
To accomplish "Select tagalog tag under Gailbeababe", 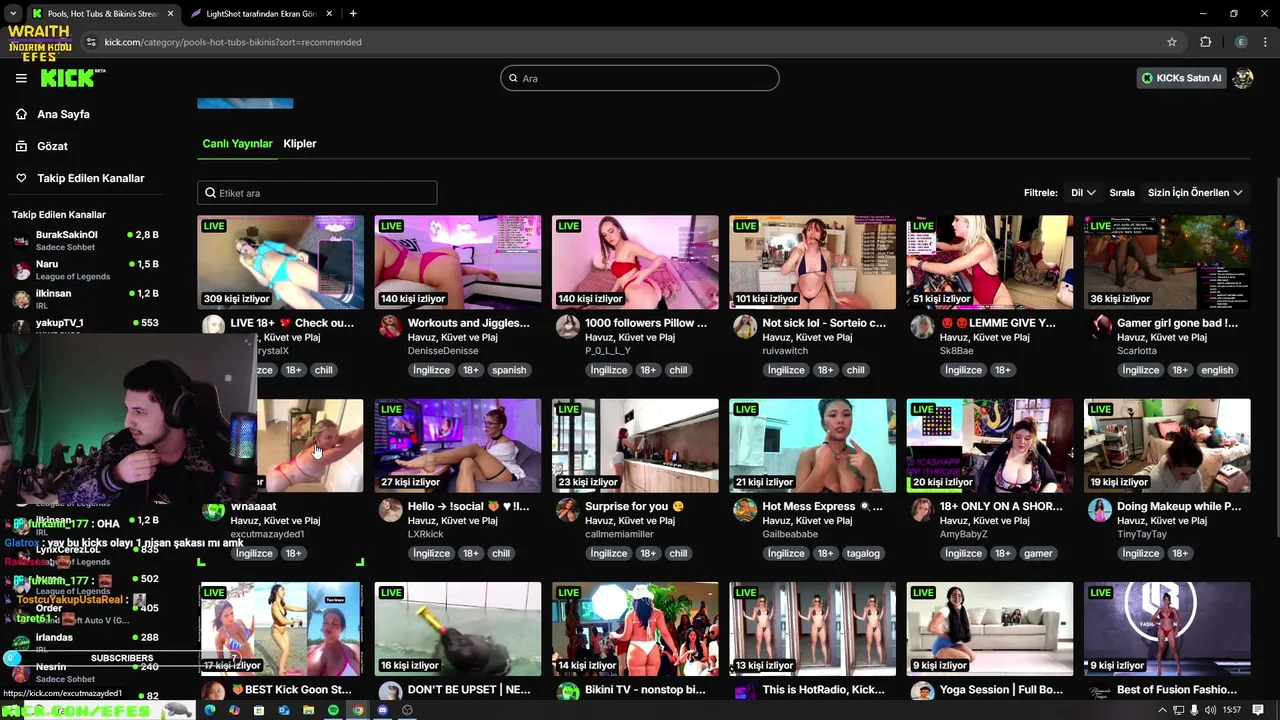I will pyautogui.click(x=863, y=553).
